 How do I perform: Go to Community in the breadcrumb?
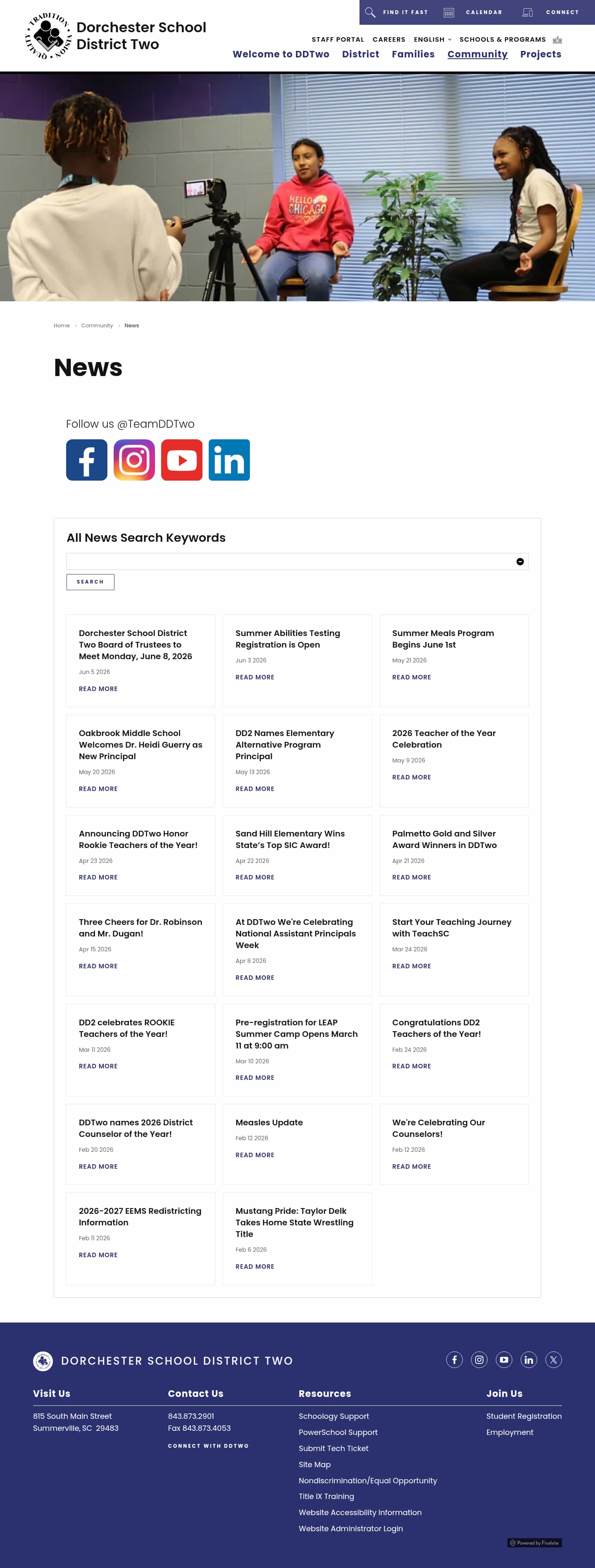point(97,326)
